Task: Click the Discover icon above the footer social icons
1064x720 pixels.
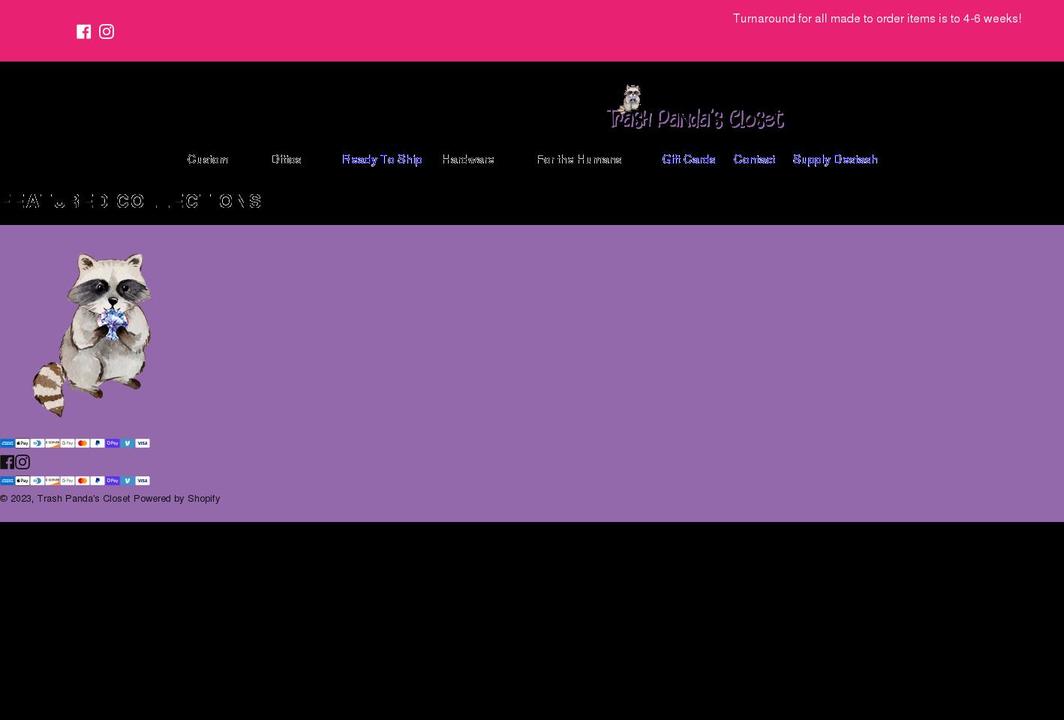Action: [x=52, y=443]
